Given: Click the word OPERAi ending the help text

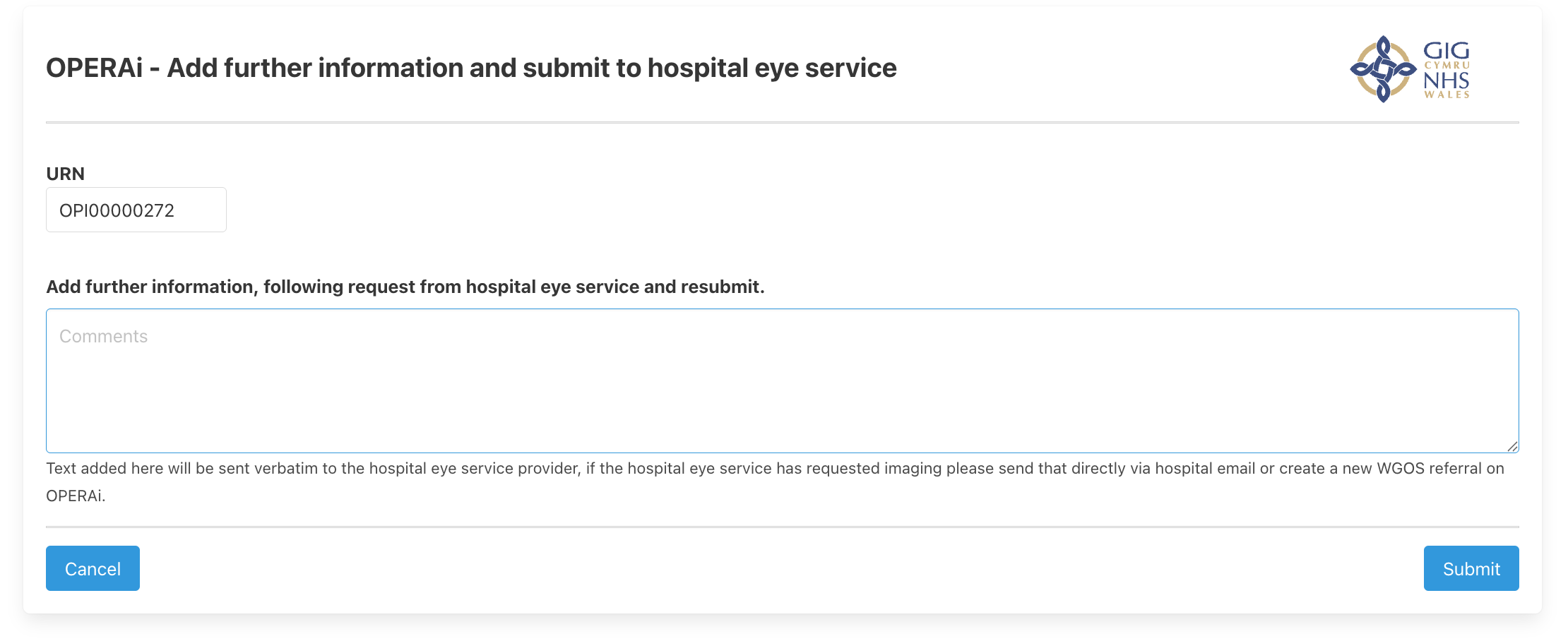Looking at the screenshot, I should (x=75, y=496).
